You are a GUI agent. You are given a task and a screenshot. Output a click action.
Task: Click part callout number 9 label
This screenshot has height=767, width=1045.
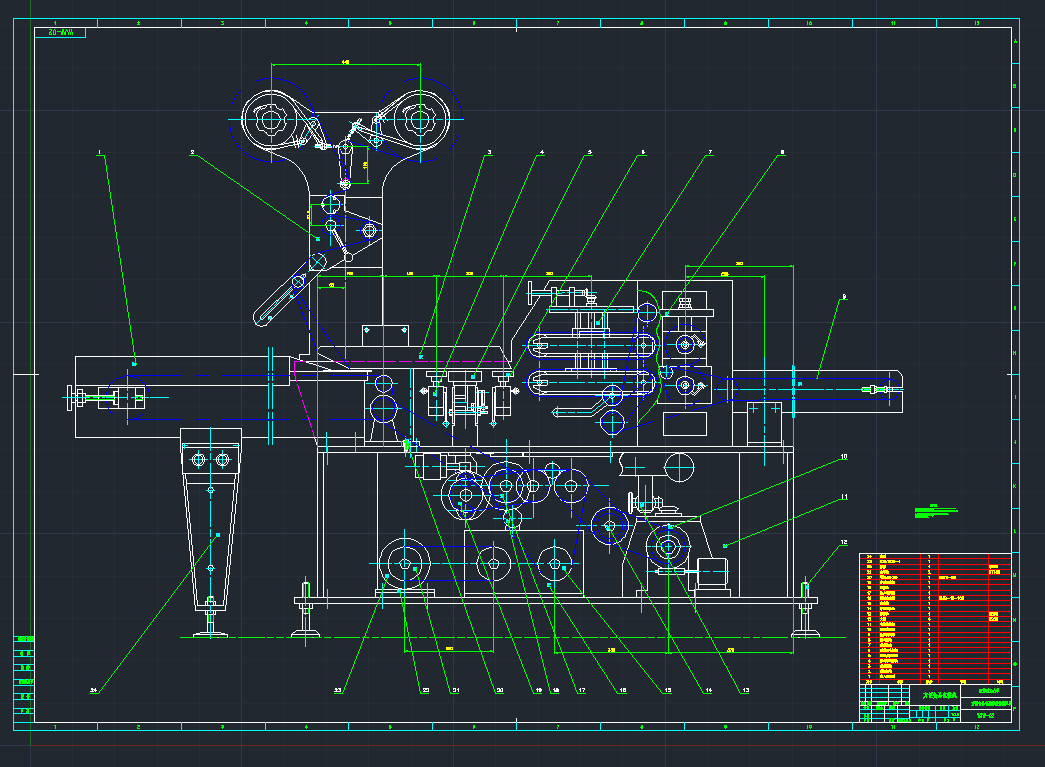tap(844, 297)
